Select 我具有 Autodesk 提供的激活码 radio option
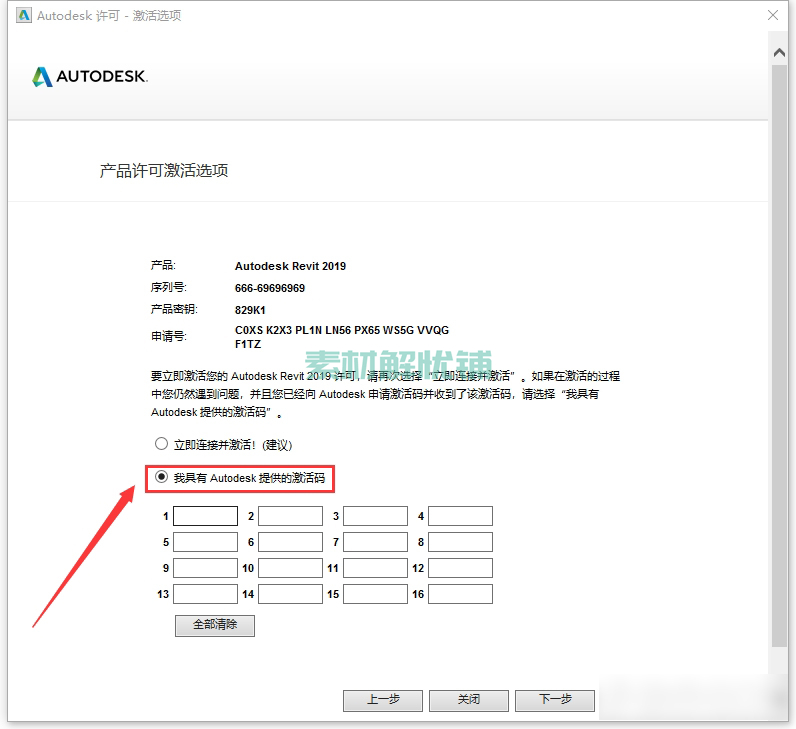Viewport: 796px width, 729px height. point(161,477)
